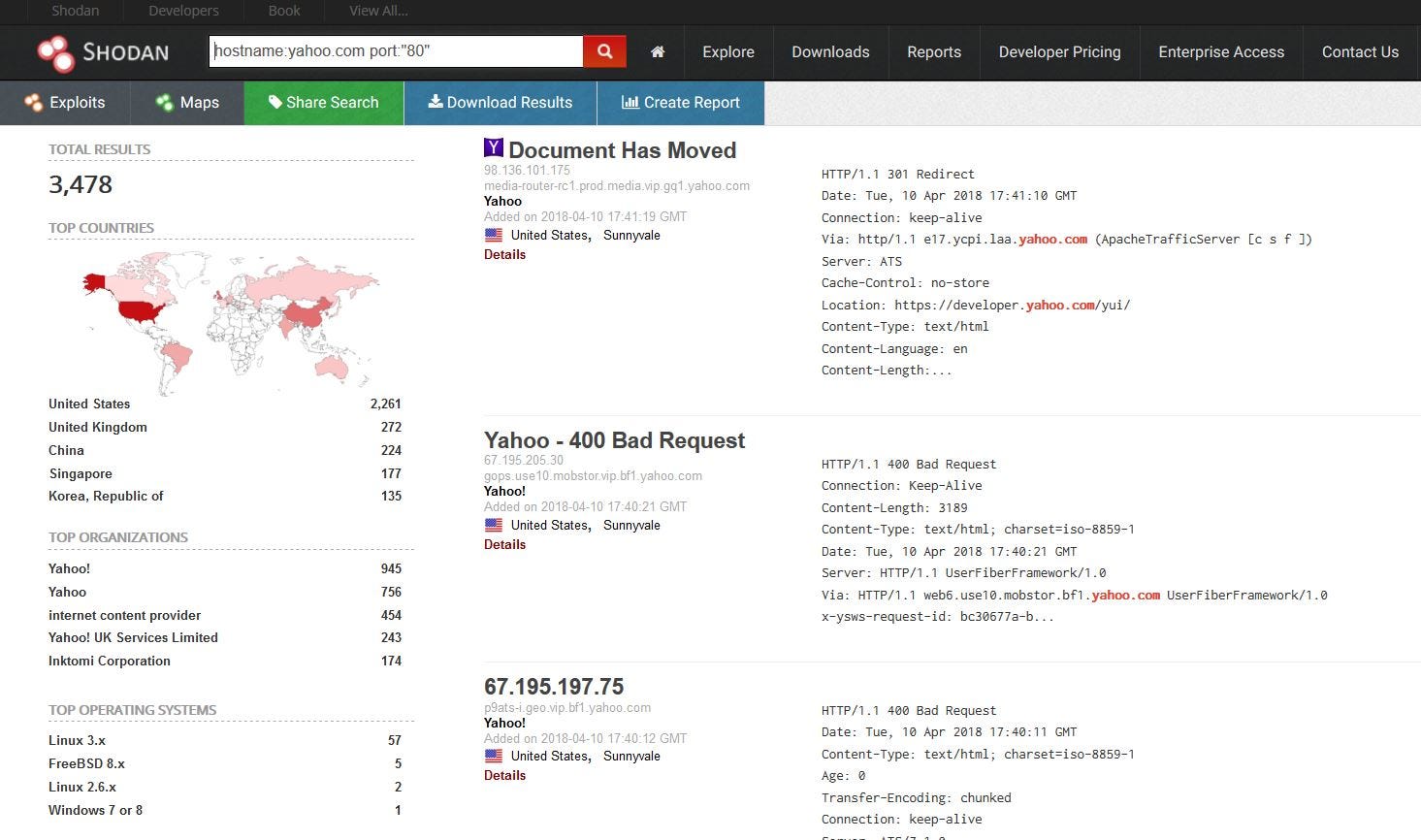This screenshot has height=840, width=1421.
Task: Click the x-ysws-request-id header line
Action: [x=937, y=616]
